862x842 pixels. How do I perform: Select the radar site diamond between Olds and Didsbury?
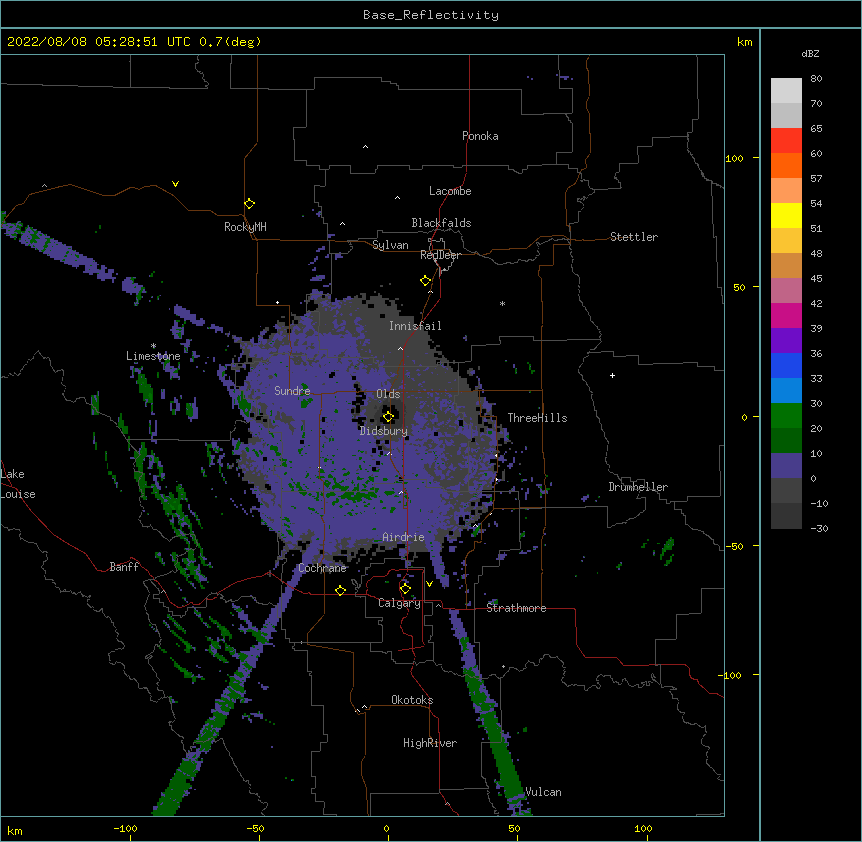388,416
